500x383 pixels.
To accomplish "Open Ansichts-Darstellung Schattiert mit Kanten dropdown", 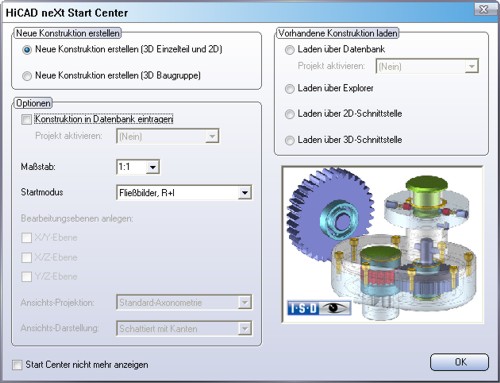I will pos(184,329).
